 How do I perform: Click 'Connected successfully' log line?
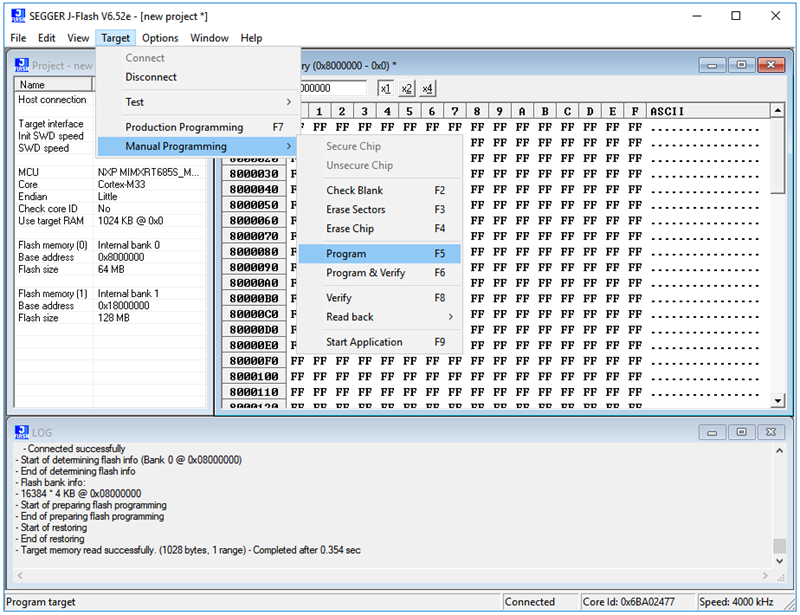[x=74, y=449]
